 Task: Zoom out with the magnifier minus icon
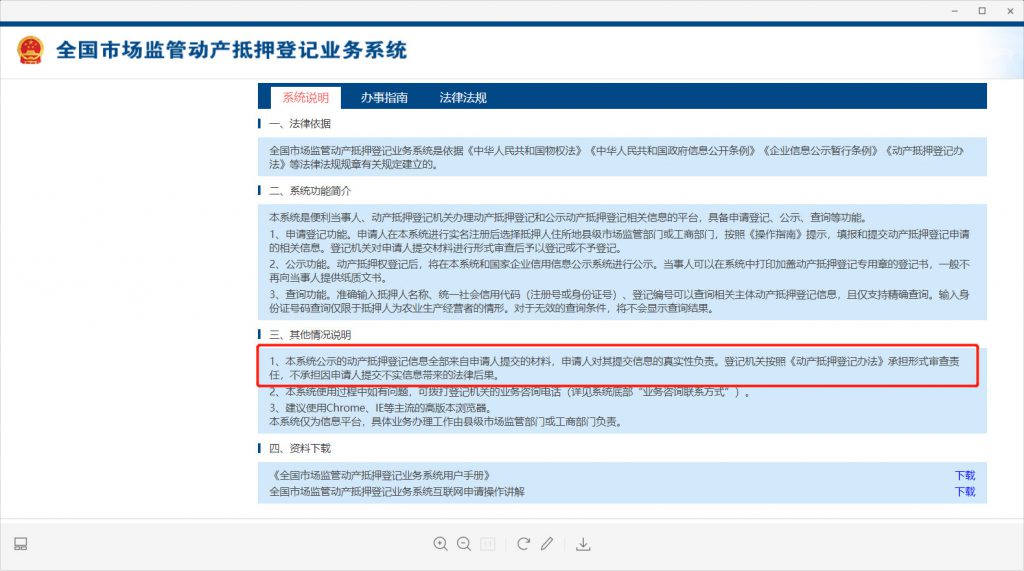[464, 544]
